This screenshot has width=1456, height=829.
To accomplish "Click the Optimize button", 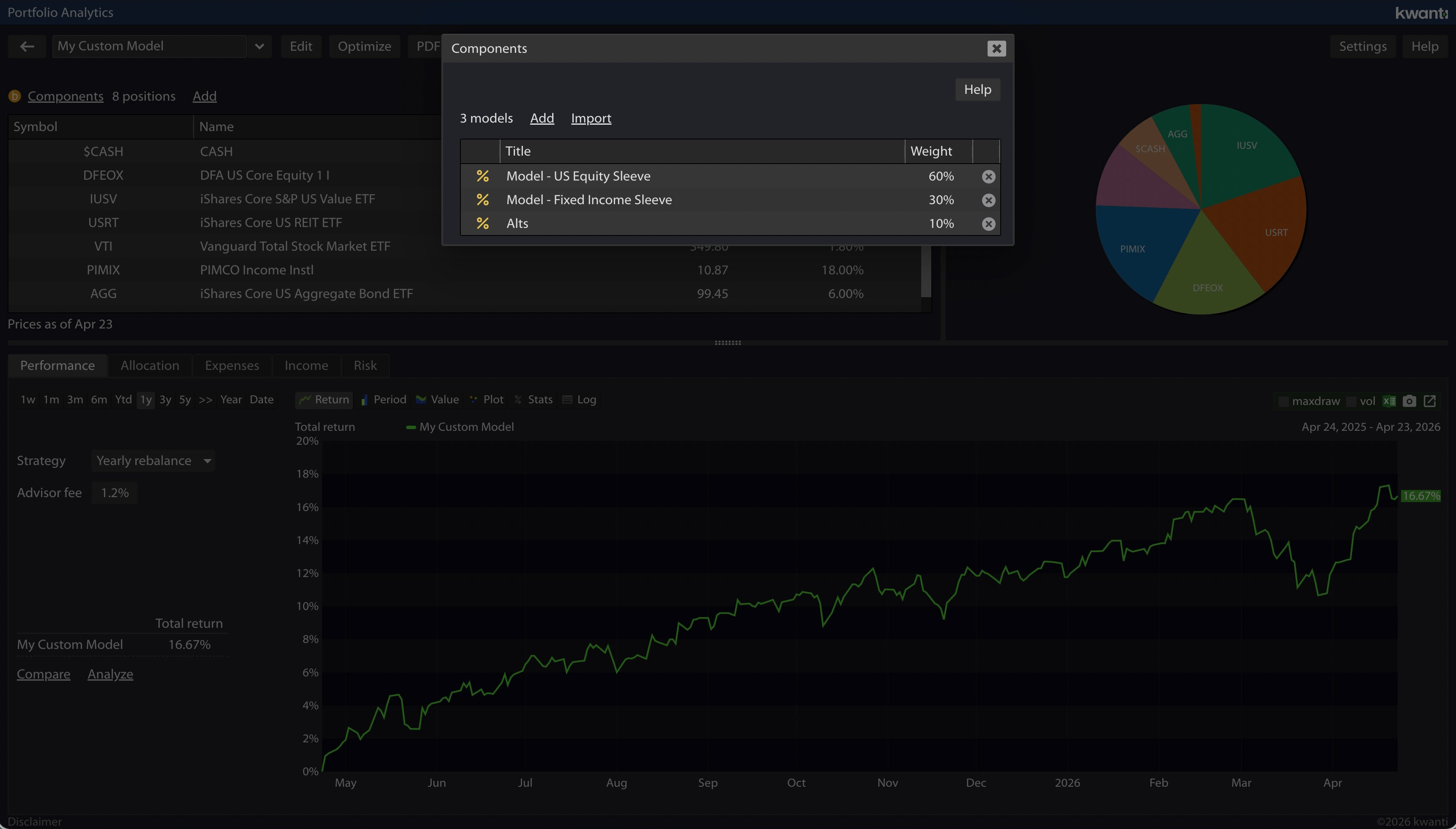I will point(364,46).
